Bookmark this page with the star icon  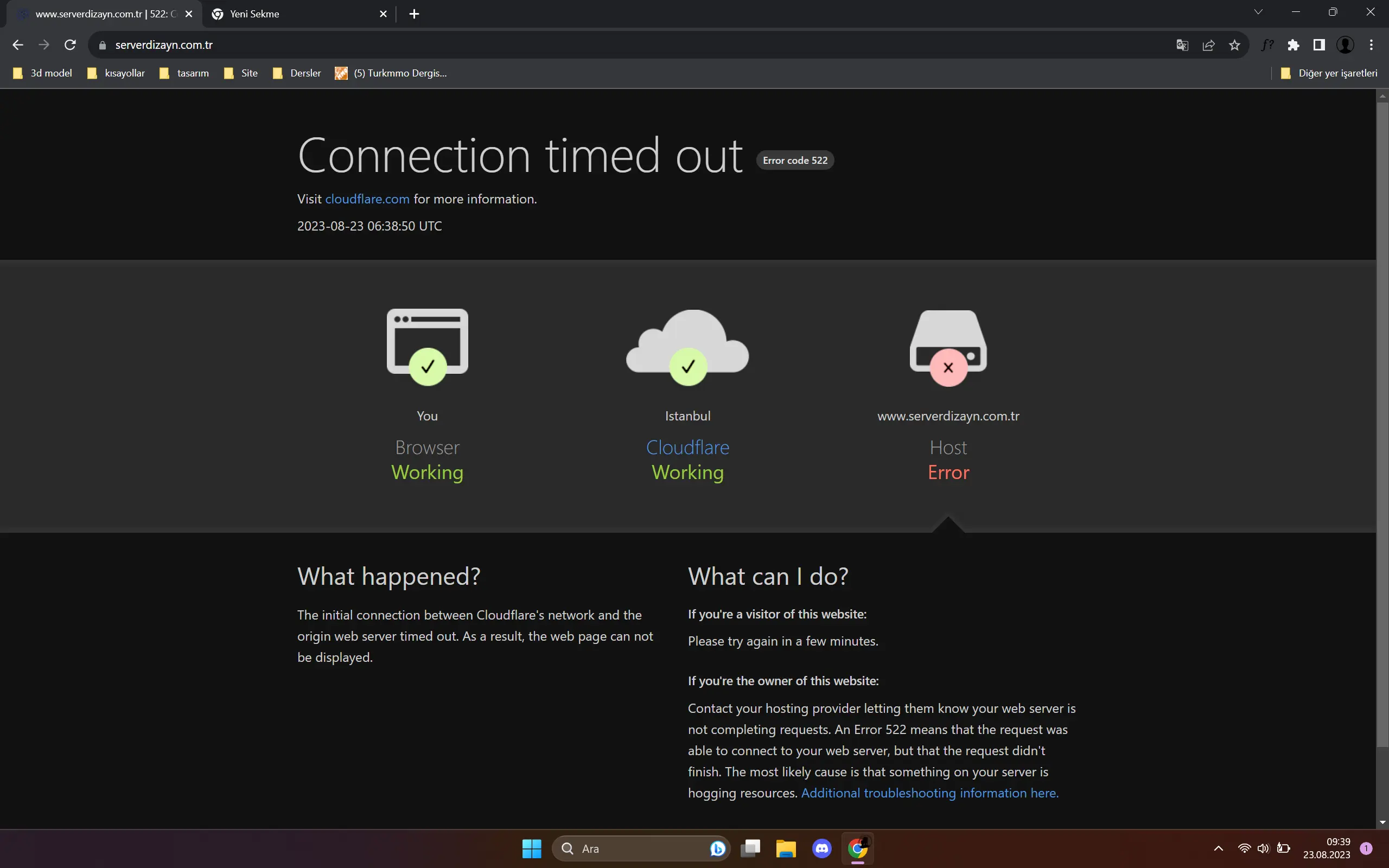point(1234,45)
